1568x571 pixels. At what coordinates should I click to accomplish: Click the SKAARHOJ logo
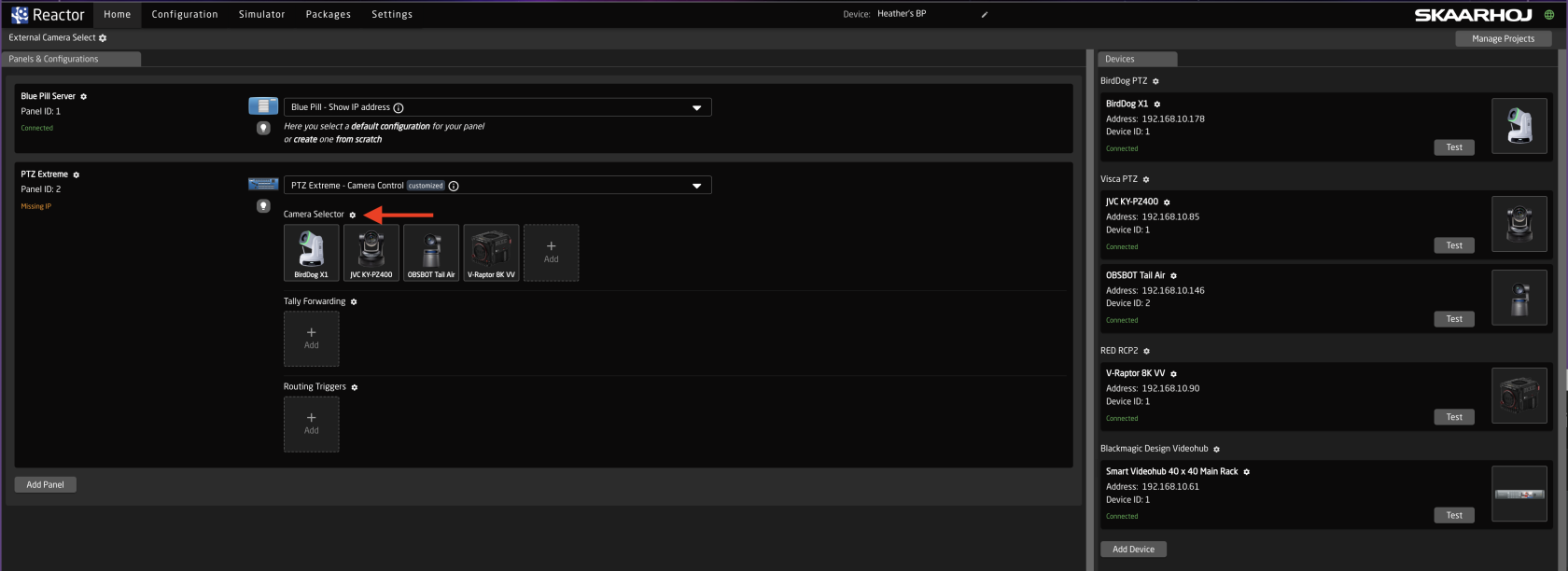point(1473,15)
